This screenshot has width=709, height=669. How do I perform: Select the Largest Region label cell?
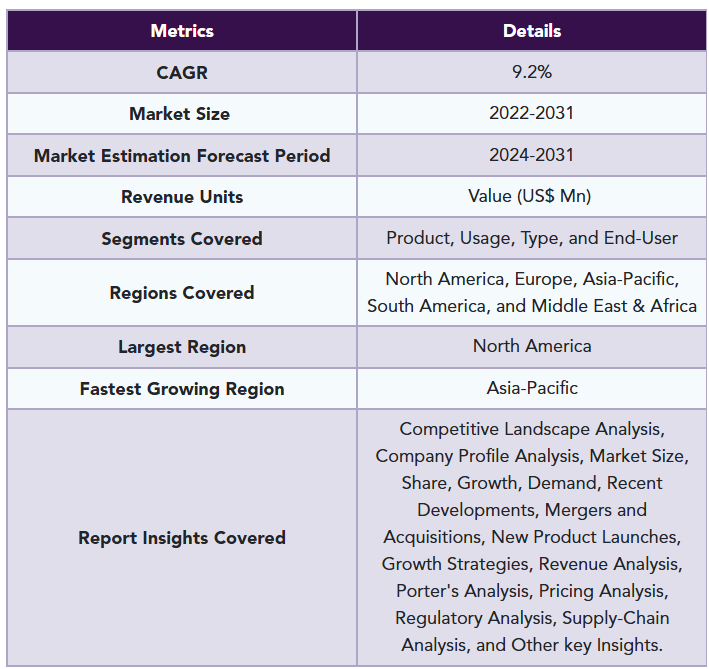tap(182, 347)
